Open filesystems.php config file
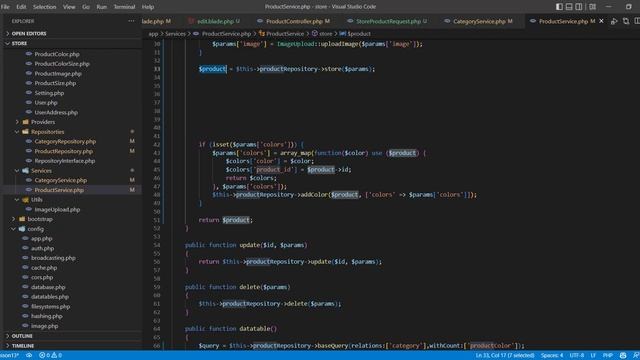 coord(50,307)
